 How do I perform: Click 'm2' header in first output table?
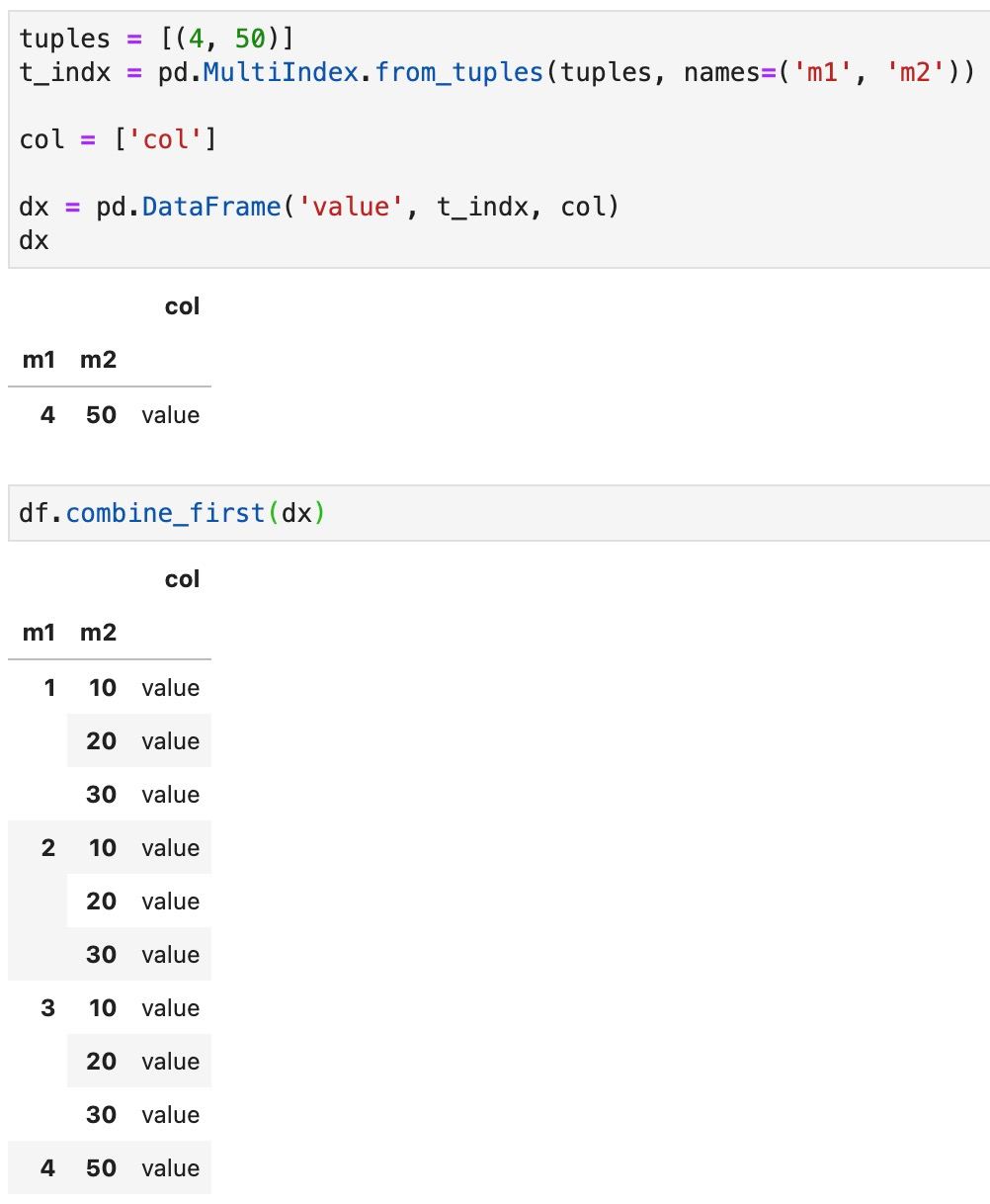(98, 360)
